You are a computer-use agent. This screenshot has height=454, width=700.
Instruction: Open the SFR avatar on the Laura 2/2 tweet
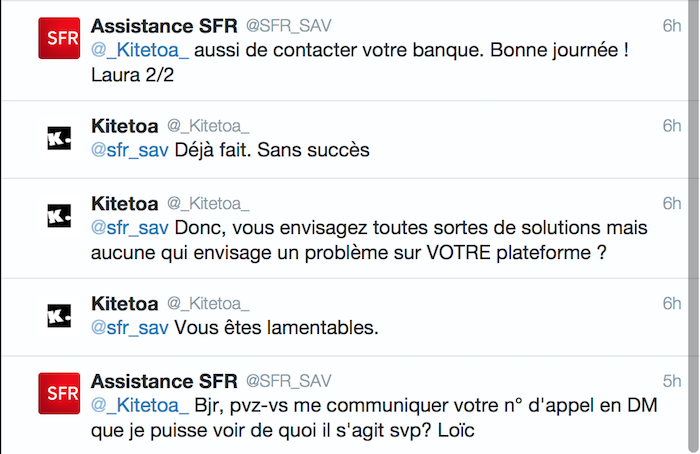[x=59, y=38]
